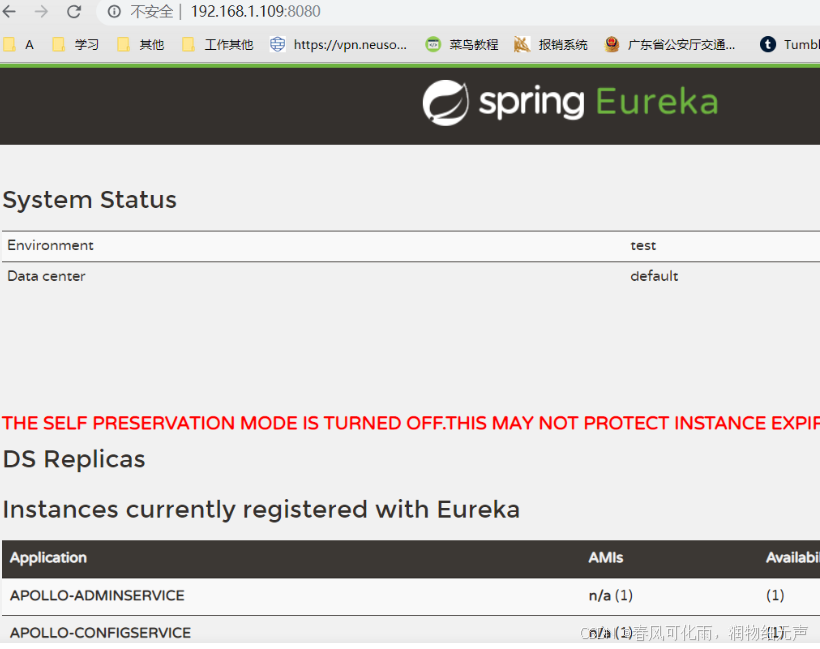Select the APOLLO-ADMINSERVICE application row
The width and height of the screenshot is (820, 649).
point(411,596)
